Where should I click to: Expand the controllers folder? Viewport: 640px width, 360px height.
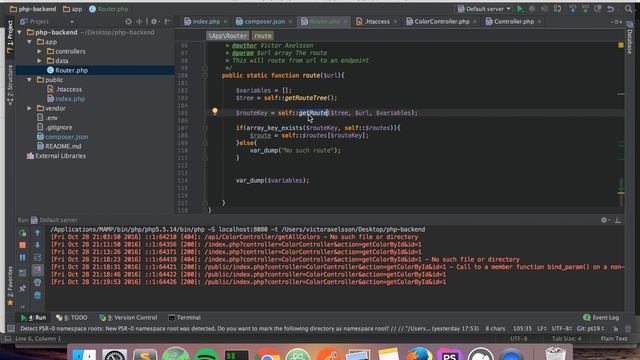point(39,51)
